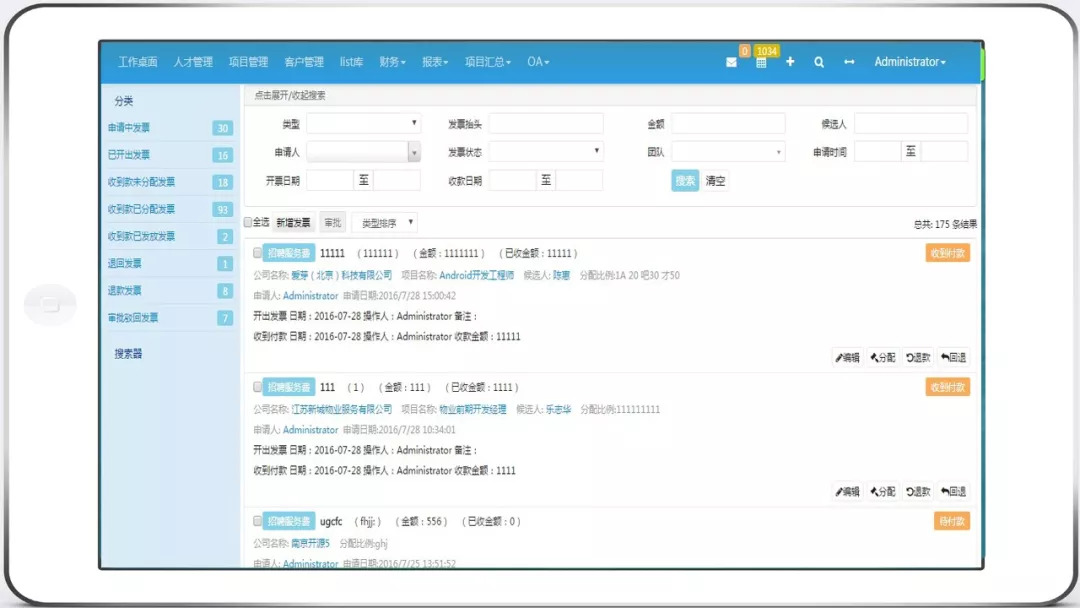Open the 类型排序 sort dropdown
1080x608 pixels.
click(x=384, y=223)
